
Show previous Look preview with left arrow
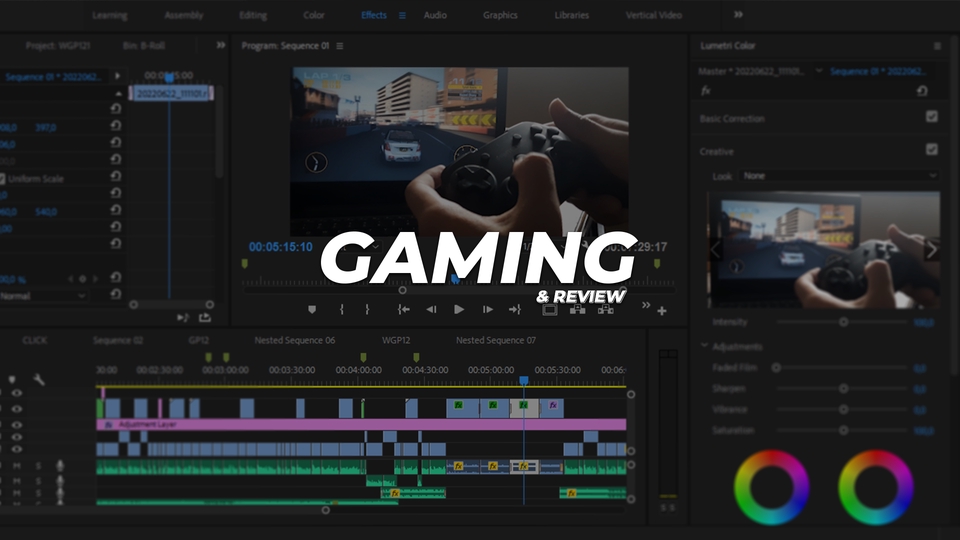pos(715,250)
